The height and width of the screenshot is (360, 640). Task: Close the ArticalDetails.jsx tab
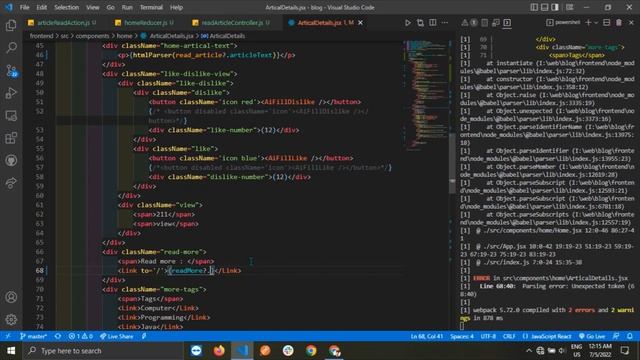click(x=360, y=23)
